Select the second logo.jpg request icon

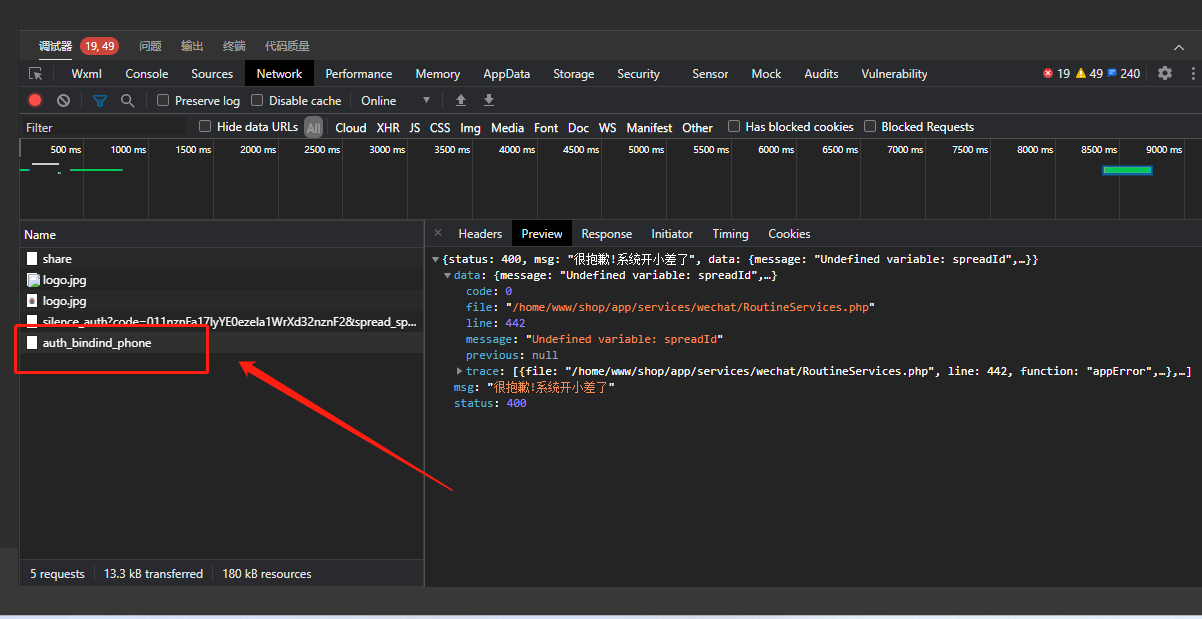(x=33, y=300)
